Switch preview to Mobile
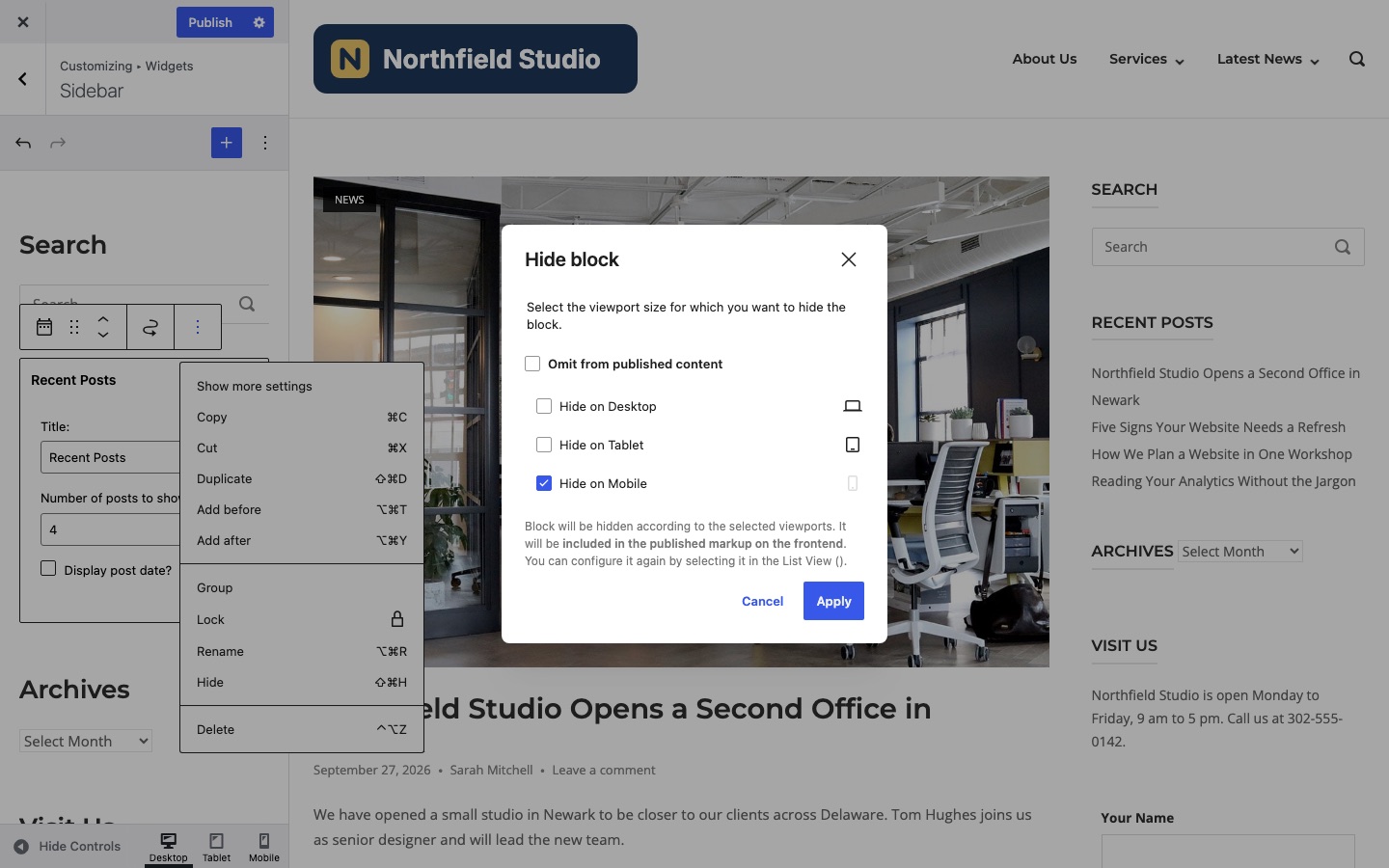Screen dimensions: 1389x868 tap(264, 847)
